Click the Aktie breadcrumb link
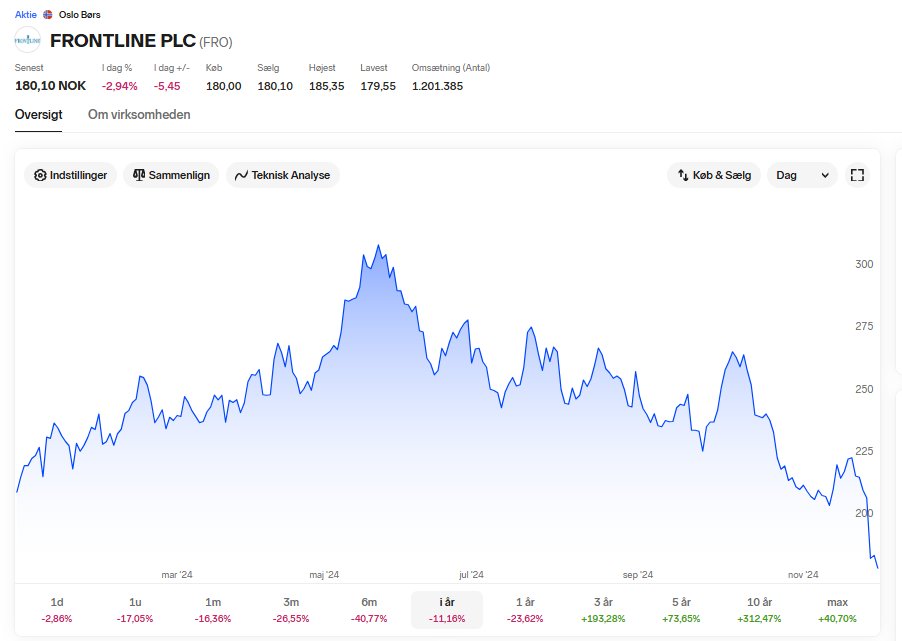Viewport: 902px width, 641px height. (26, 14)
